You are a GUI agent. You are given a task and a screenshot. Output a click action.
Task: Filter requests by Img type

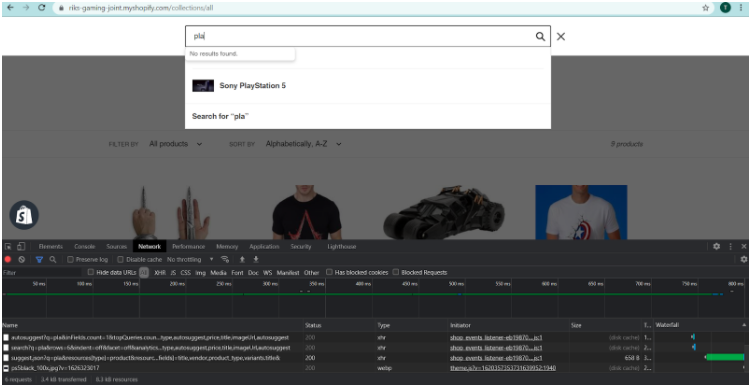[200, 273]
